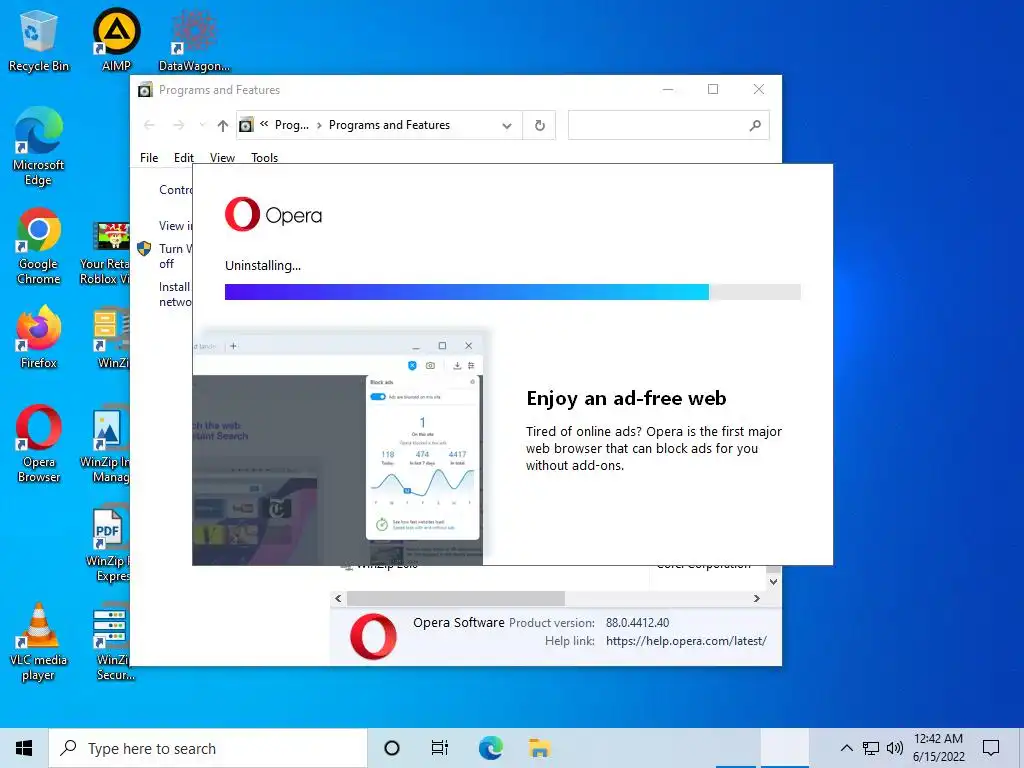Image resolution: width=1024 pixels, height=768 pixels.
Task: Open the recent locations dropdown arrow
Action: (202, 125)
